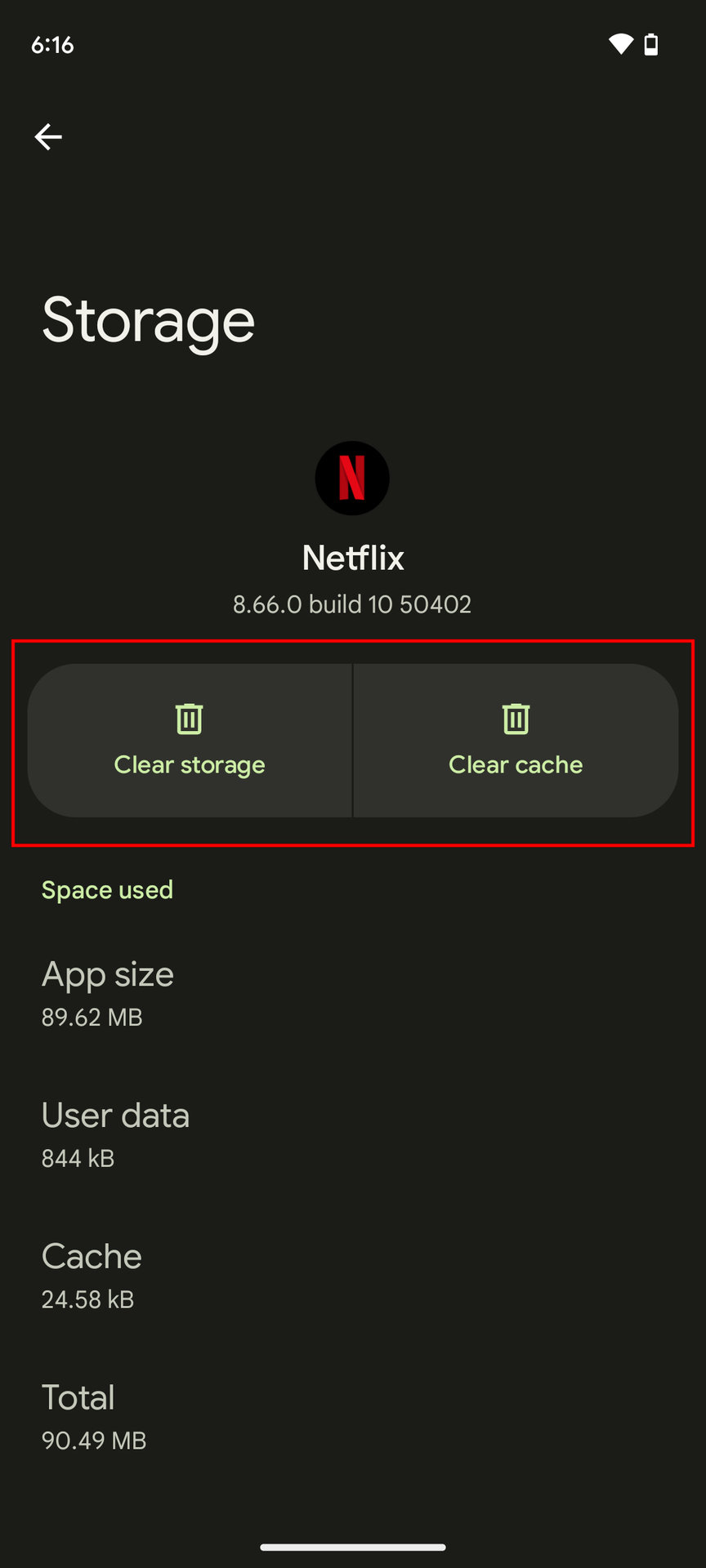The height and width of the screenshot is (1568, 706).
Task: Tap the 6:16 clock in status bar
Action: tap(52, 45)
